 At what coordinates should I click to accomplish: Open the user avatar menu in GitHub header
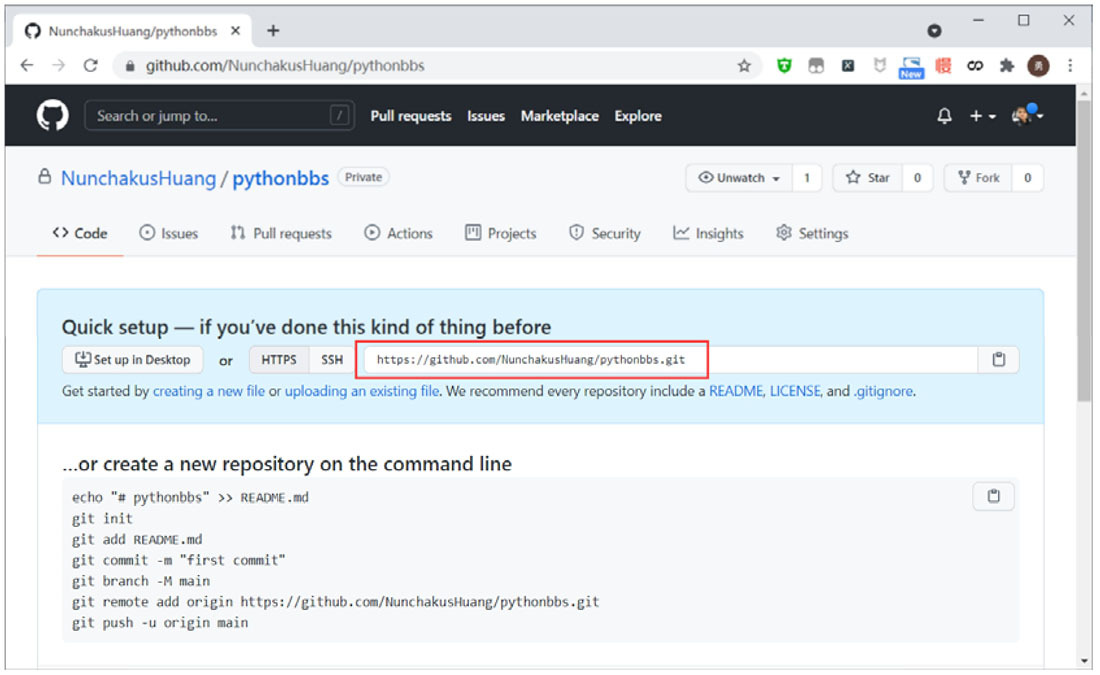(1027, 114)
